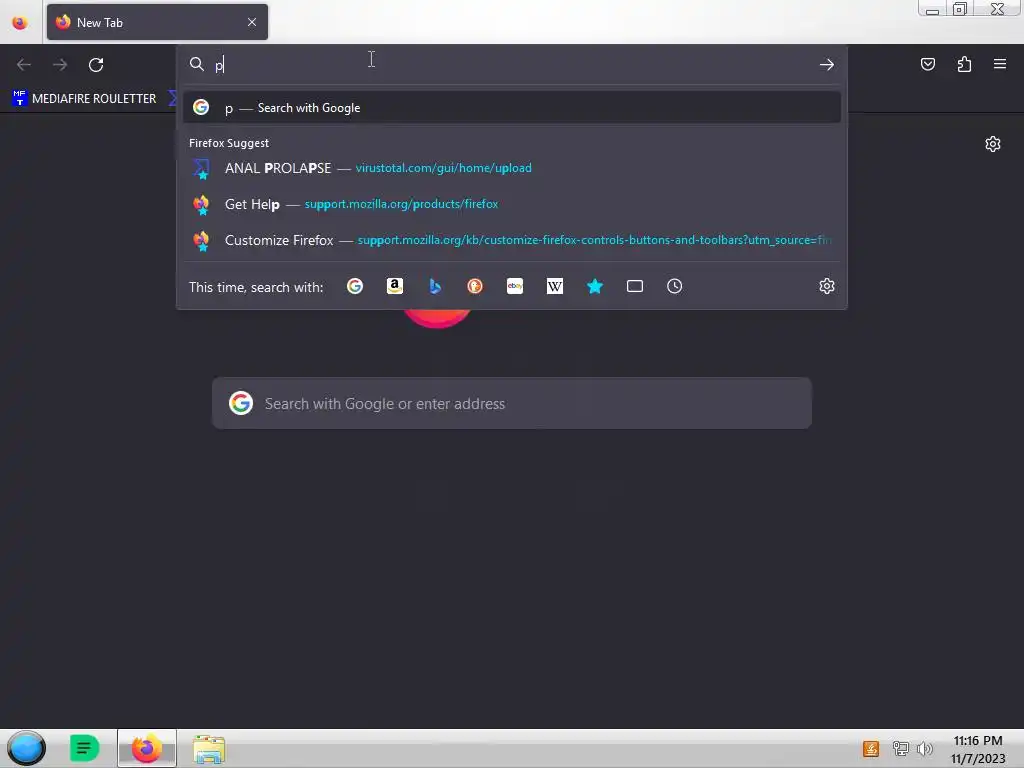Click the Go arrow in address bar

click(827, 65)
